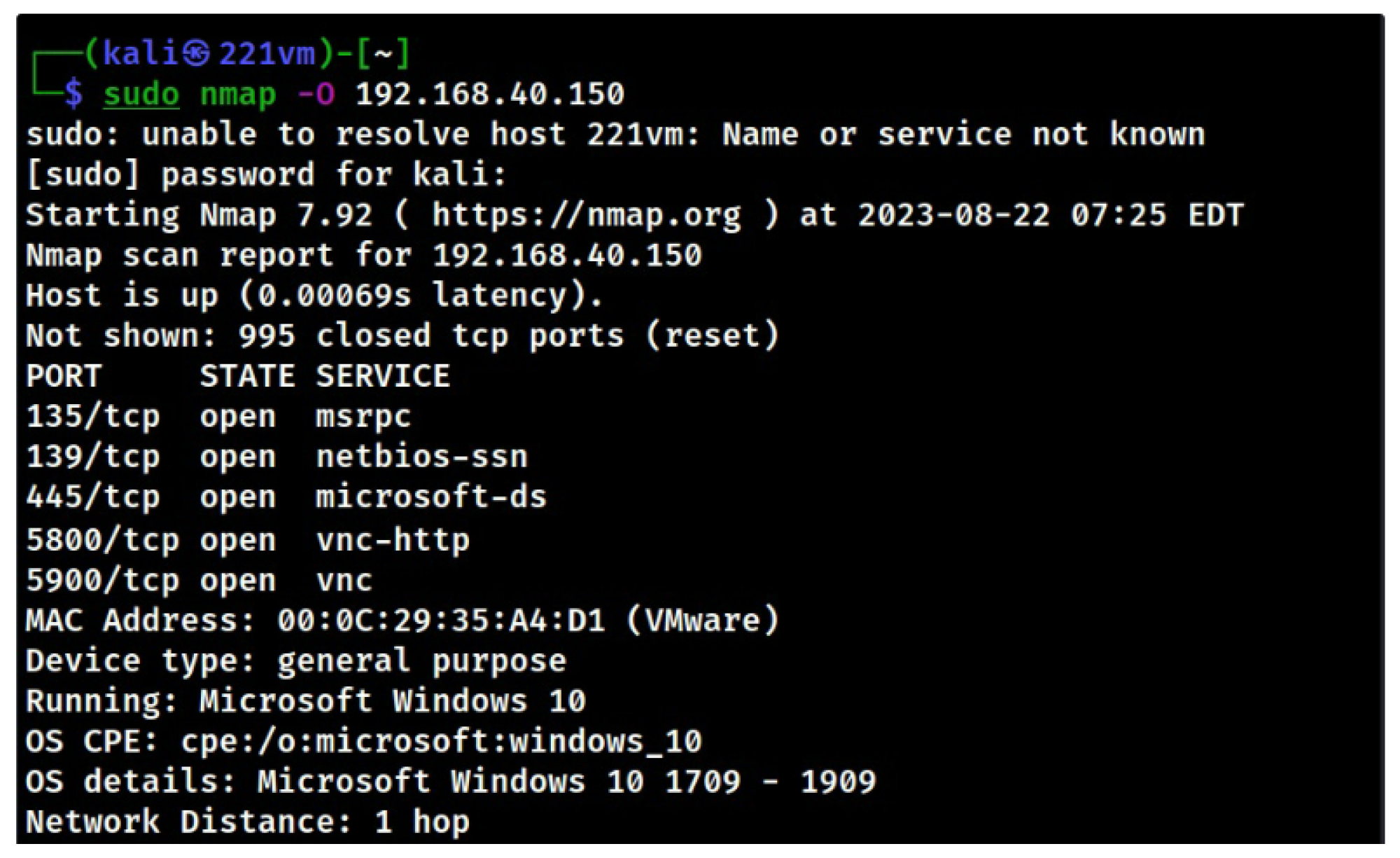The image size is (1400, 858).
Task: Click the IP address on the command line
Action: coord(490,95)
